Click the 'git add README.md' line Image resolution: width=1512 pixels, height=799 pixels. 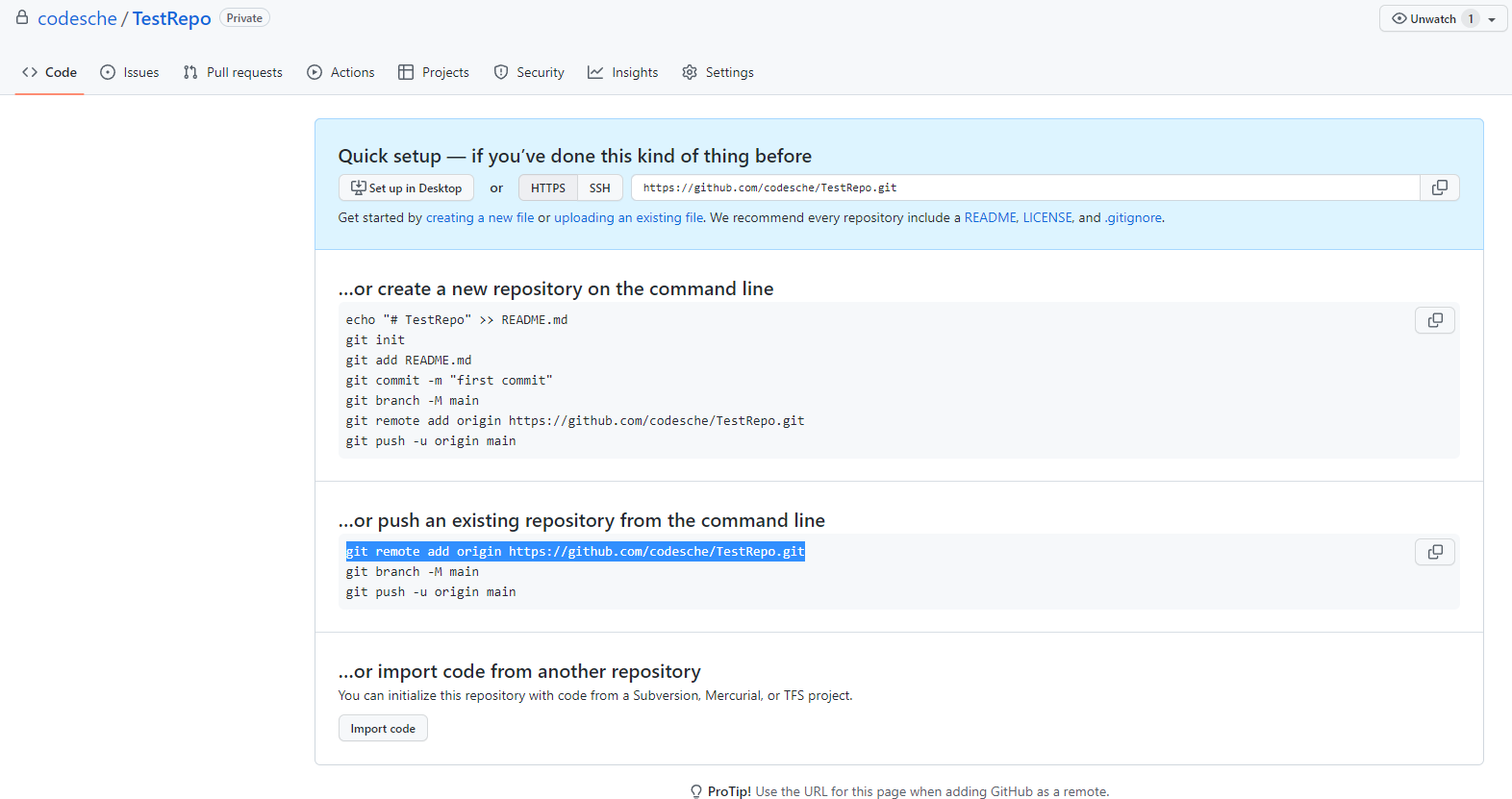point(409,360)
